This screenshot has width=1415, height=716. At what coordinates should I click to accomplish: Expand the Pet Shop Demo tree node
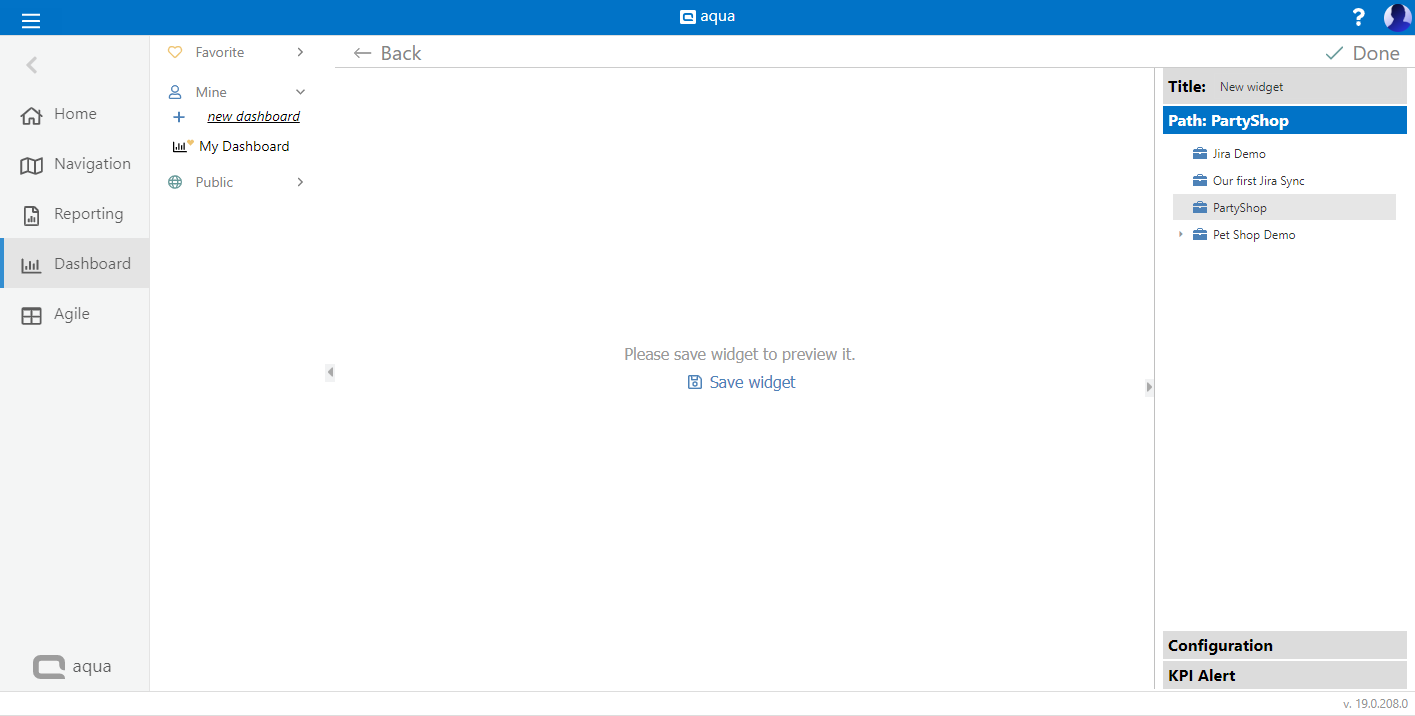(x=1180, y=235)
